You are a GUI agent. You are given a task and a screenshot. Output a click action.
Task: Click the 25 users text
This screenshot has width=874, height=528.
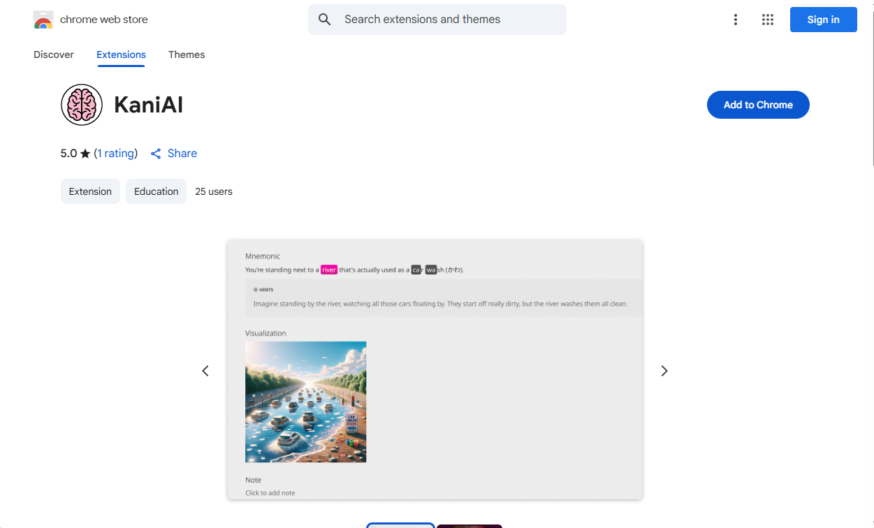213,191
